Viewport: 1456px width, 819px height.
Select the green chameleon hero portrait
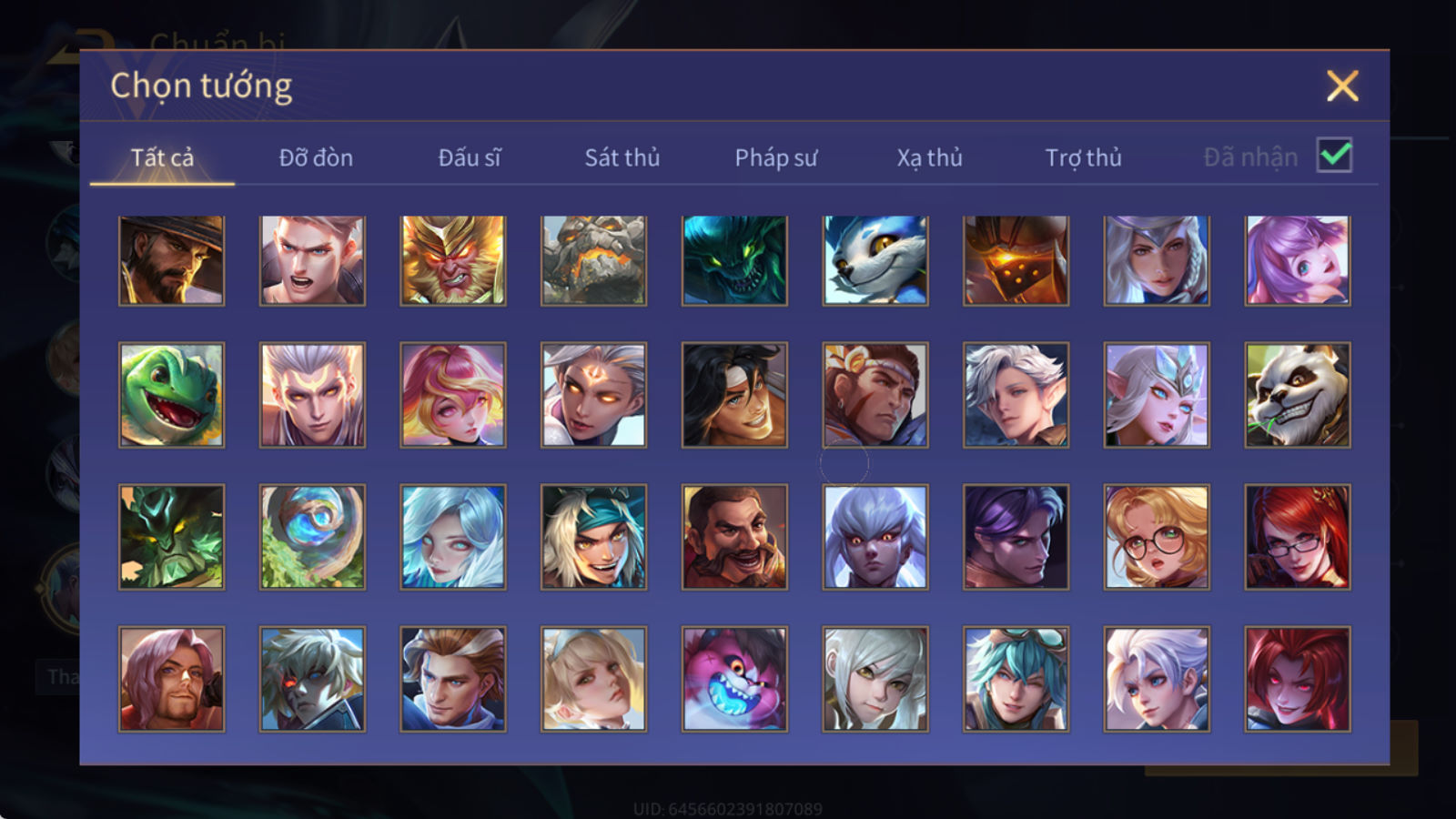(171, 395)
